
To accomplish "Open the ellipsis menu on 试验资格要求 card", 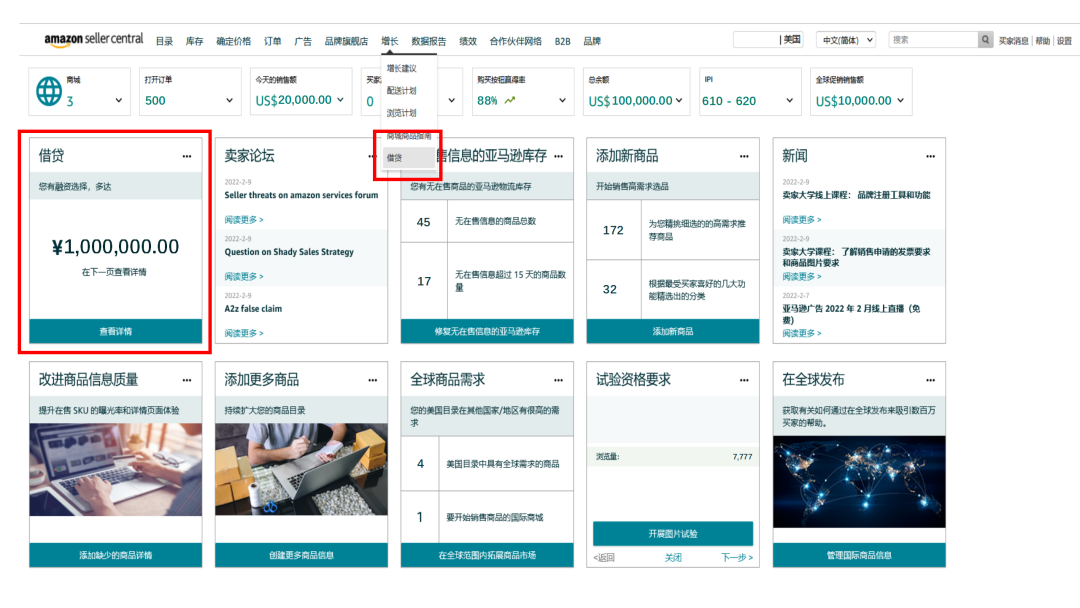I will click(x=744, y=380).
